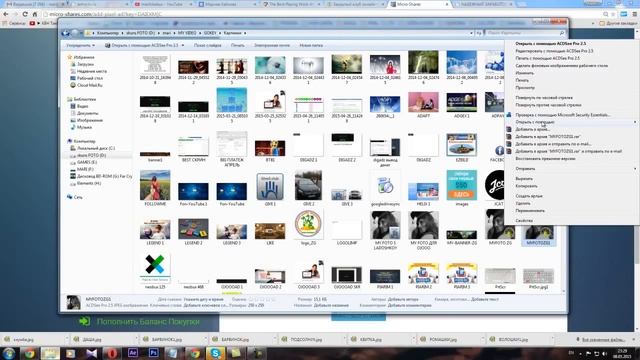Open Opera browser from the taskbar

click(112, 353)
